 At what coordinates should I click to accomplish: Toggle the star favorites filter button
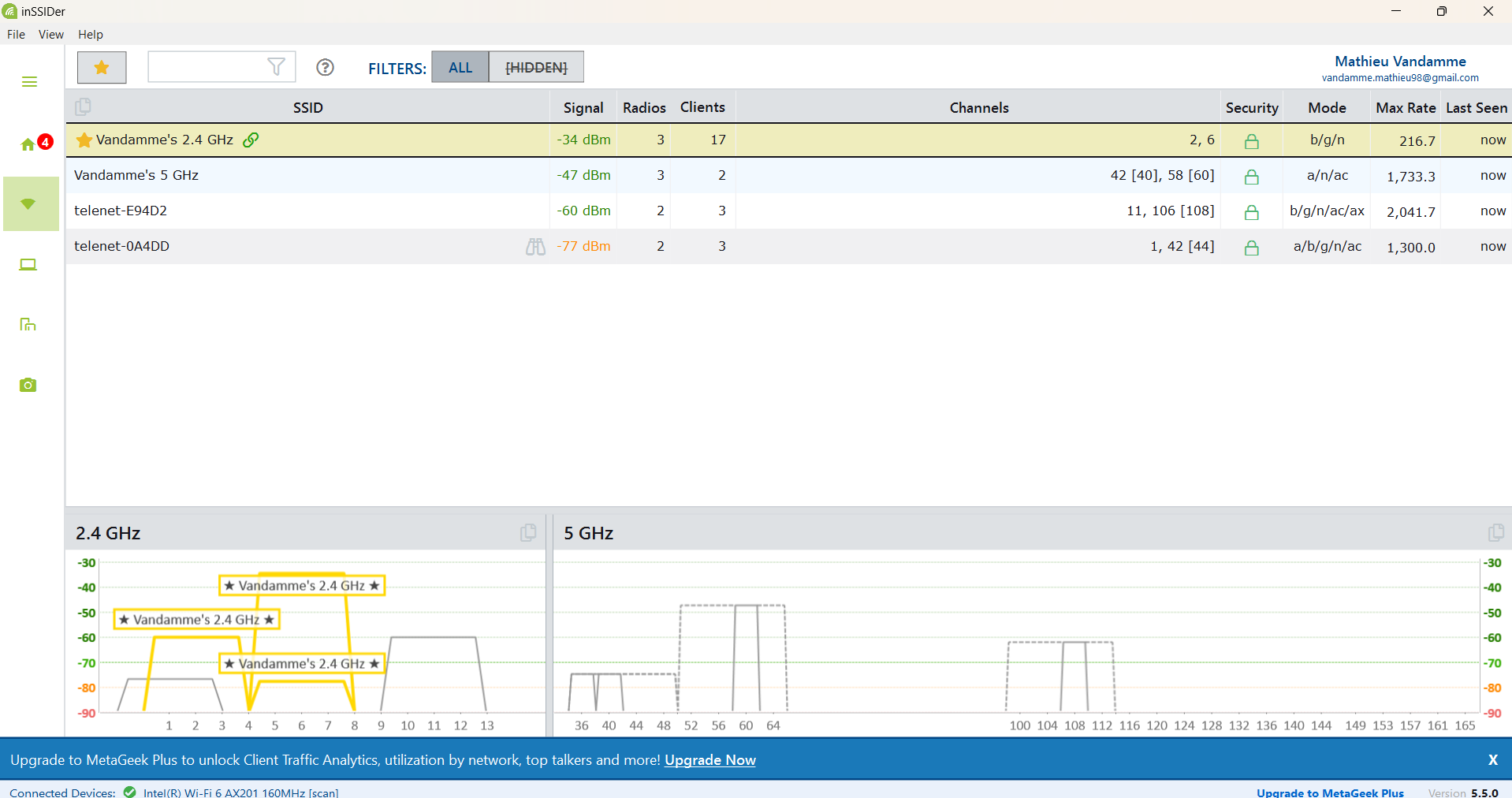[102, 68]
